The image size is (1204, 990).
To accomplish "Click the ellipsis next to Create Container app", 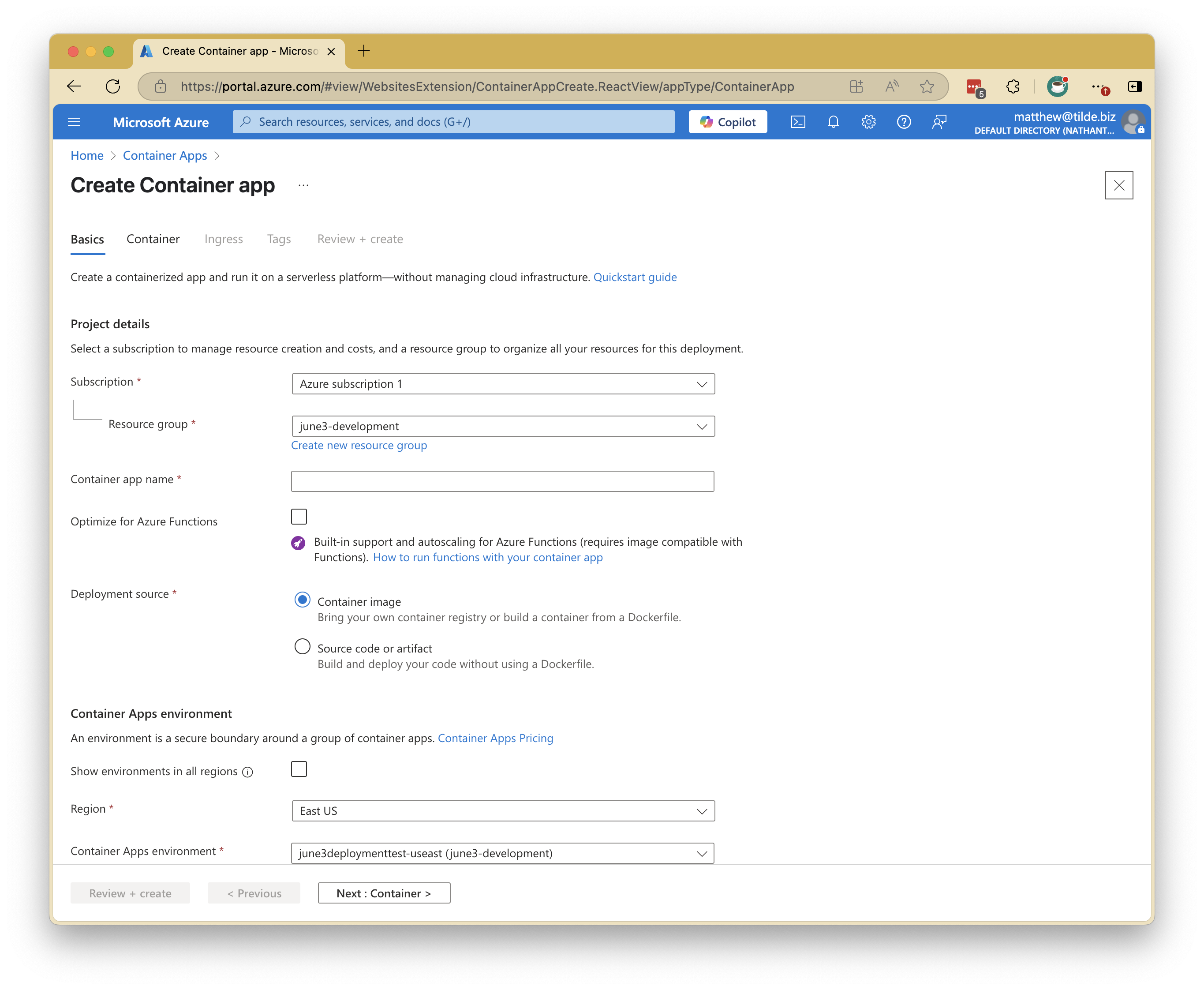I will 303,185.
